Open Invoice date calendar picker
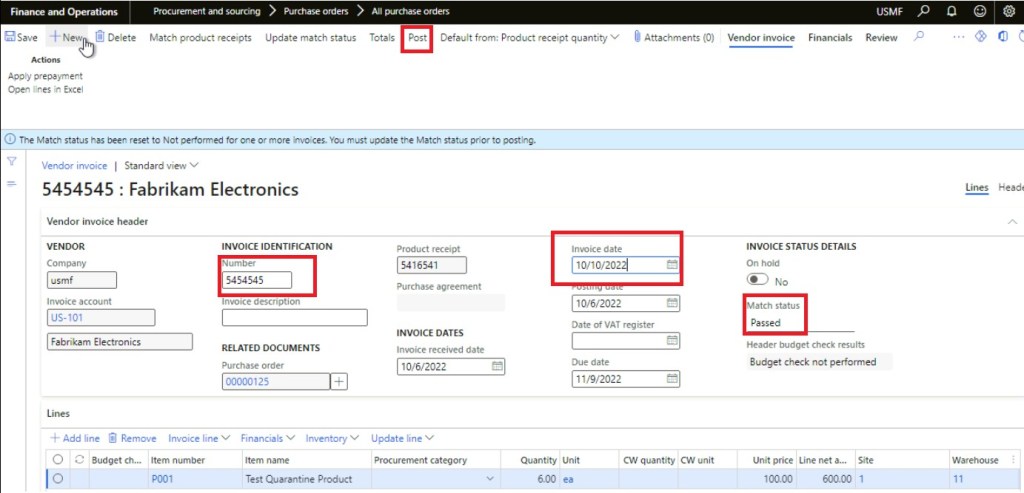1024x493 pixels. [x=672, y=265]
